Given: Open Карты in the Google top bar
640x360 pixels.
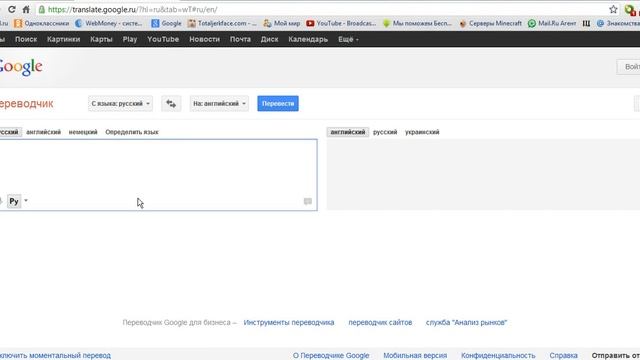Looking at the screenshot, I should click(x=101, y=39).
